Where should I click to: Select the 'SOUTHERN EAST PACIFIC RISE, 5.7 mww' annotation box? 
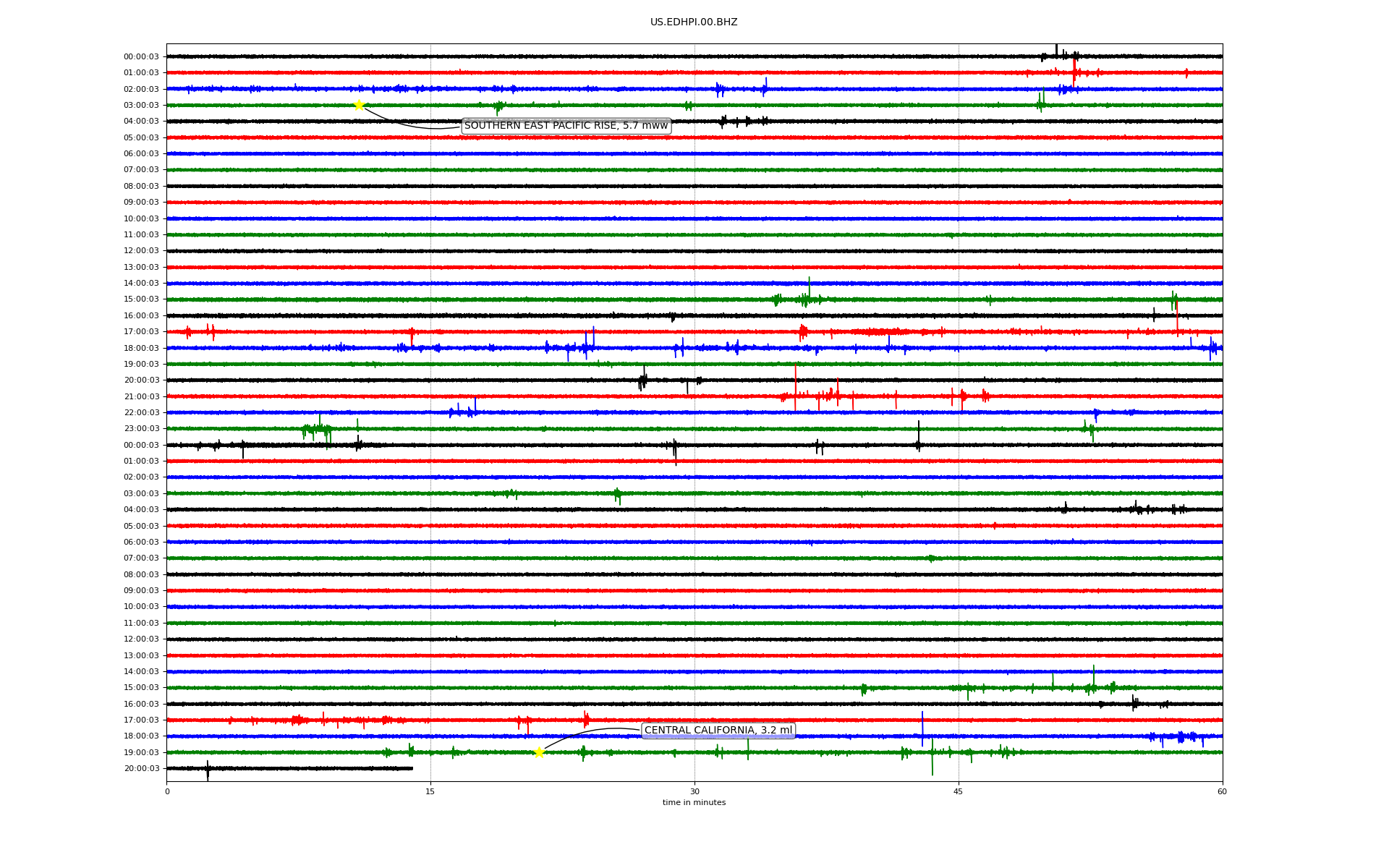coord(566,126)
